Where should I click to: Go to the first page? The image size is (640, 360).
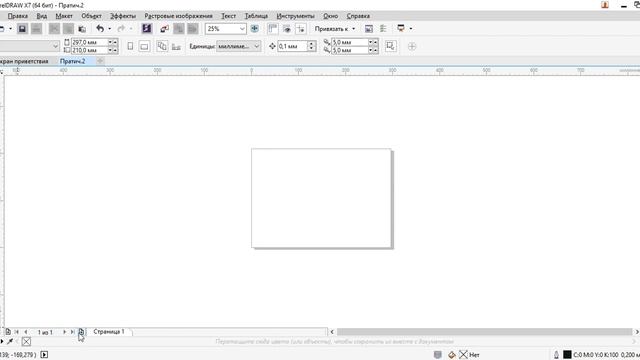(17, 332)
